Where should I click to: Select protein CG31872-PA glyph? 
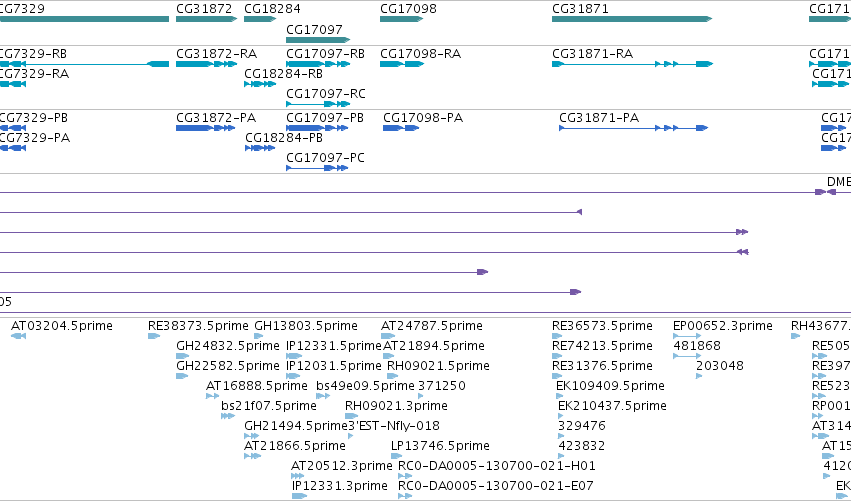[x=206, y=128]
